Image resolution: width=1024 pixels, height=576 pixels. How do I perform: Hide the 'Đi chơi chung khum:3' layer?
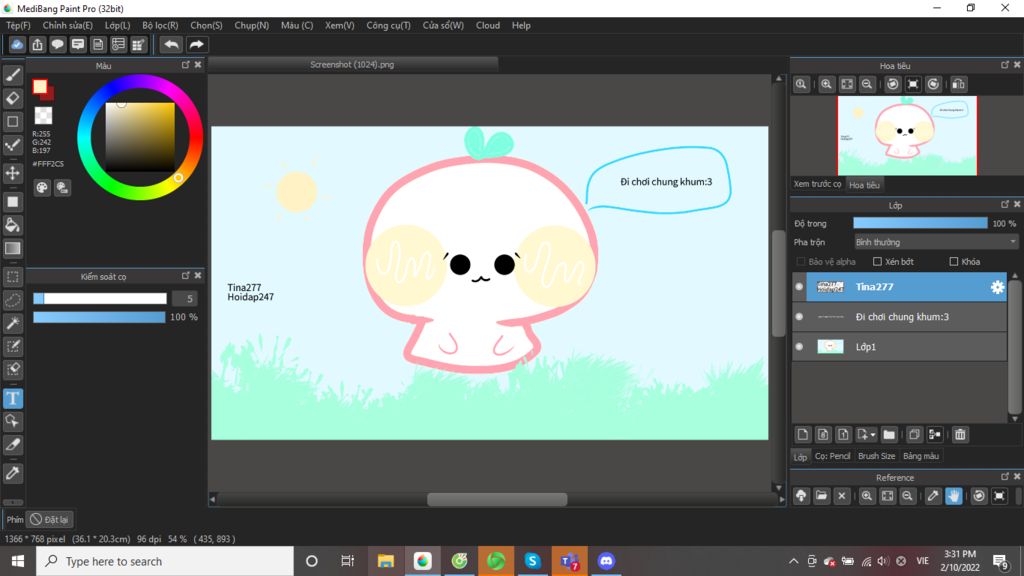click(x=799, y=317)
